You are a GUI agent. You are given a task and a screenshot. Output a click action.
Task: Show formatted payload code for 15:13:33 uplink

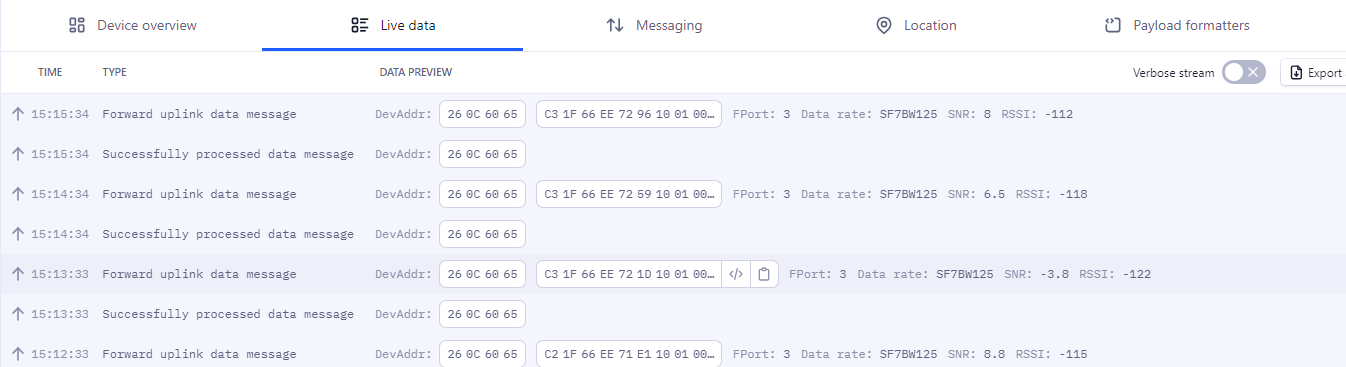point(736,274)
